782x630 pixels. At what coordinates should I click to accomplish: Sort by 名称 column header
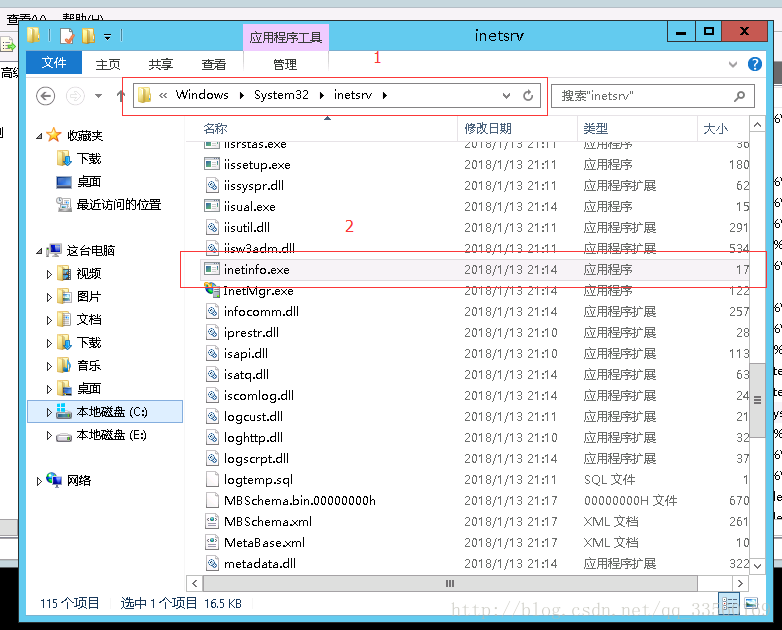click(x=215, y=129)
